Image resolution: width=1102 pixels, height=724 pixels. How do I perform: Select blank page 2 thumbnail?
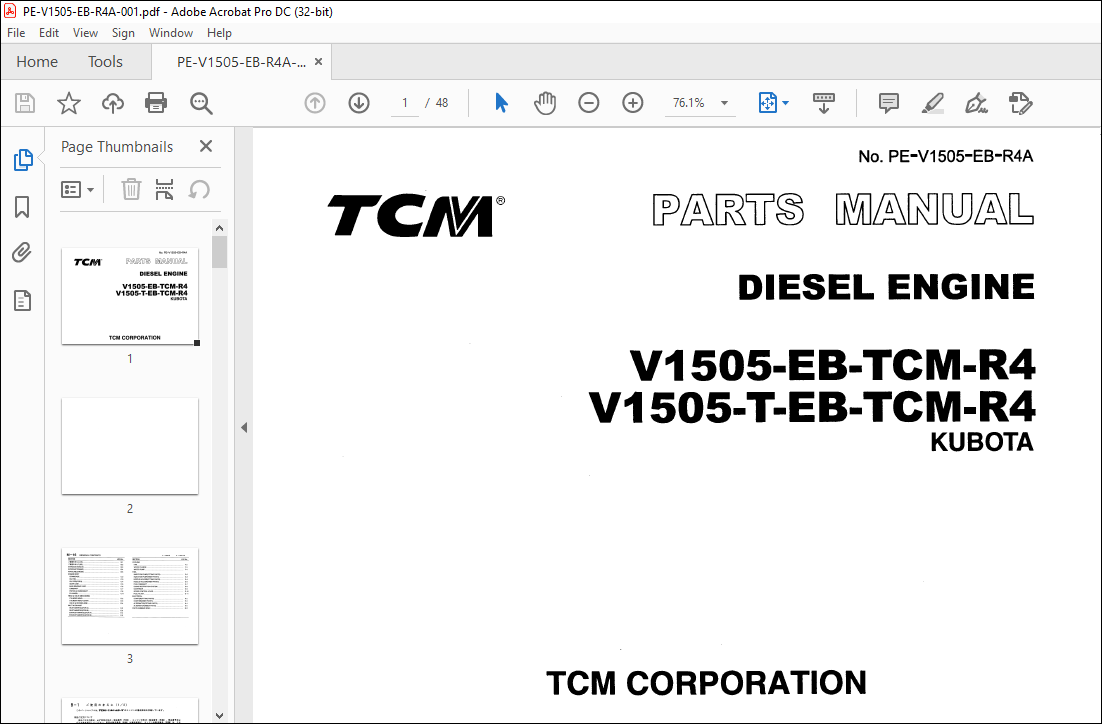(130, 446)
